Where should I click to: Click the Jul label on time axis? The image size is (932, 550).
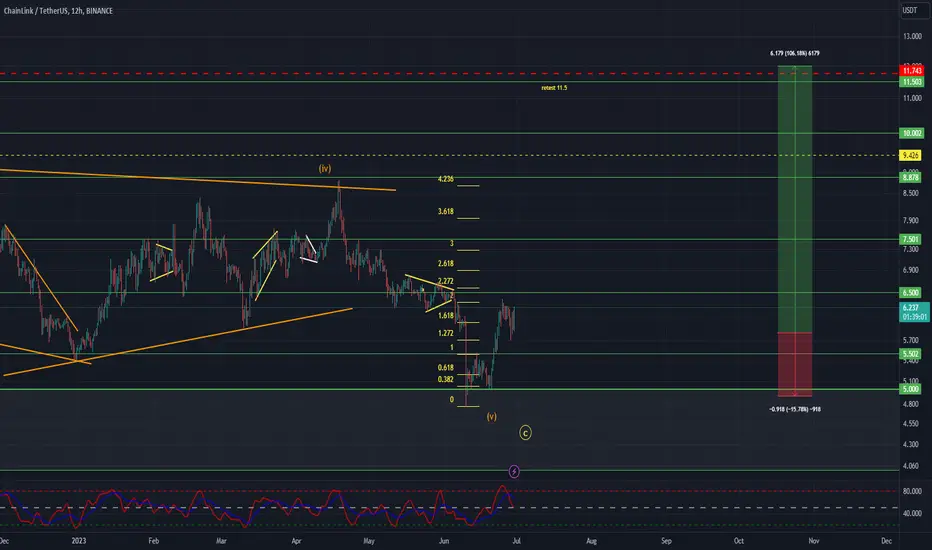pos(516,540)
